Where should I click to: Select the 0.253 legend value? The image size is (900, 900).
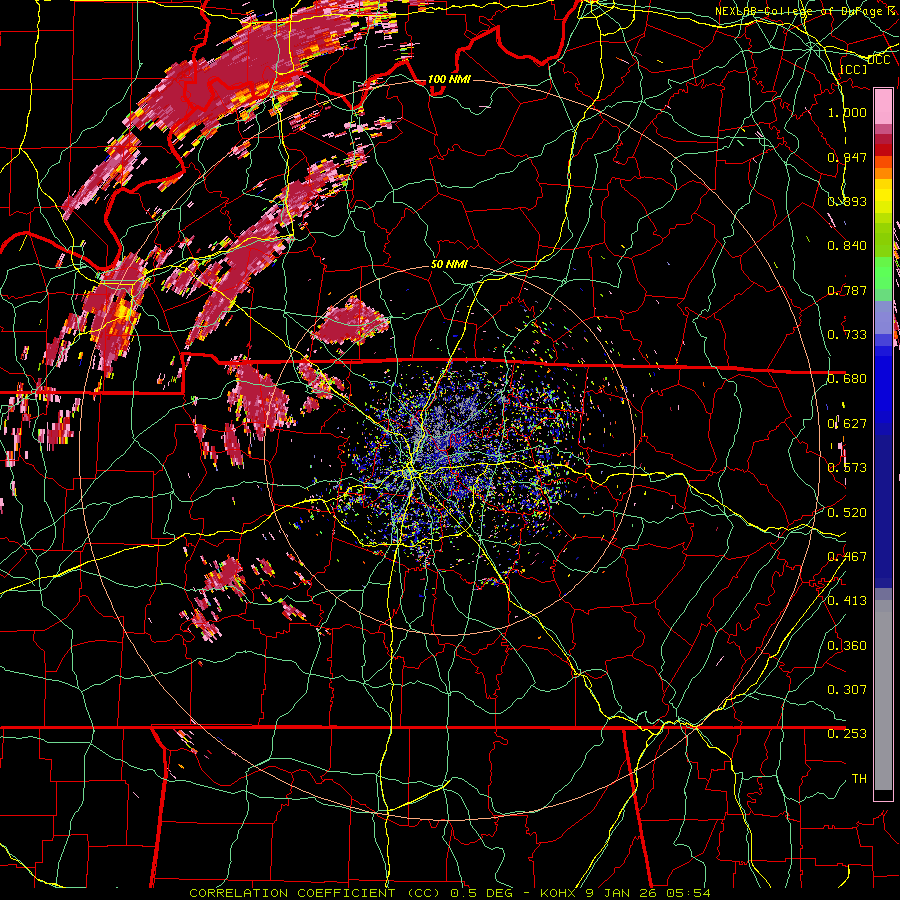pos(847,734)
